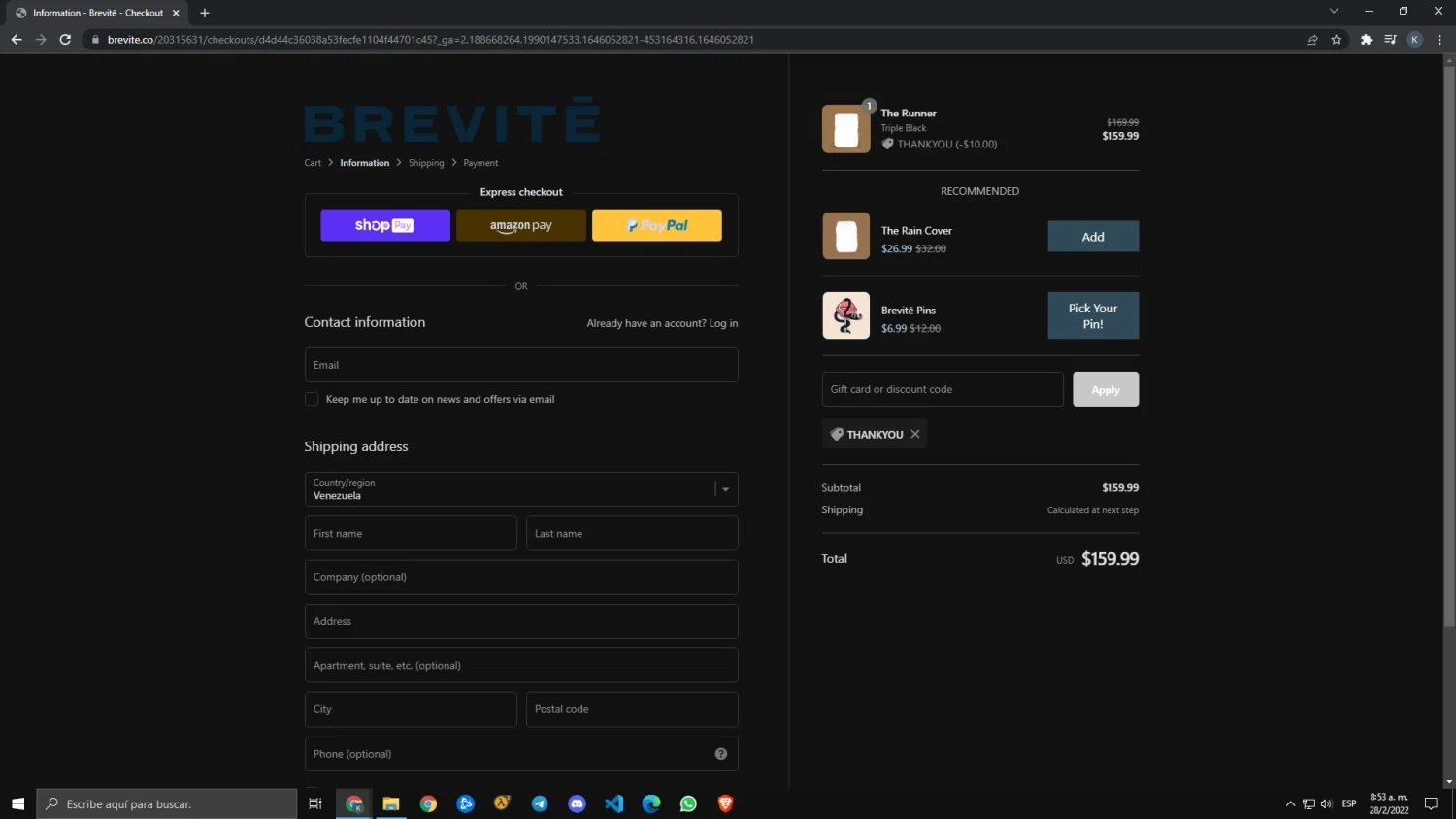Open a new browser tab
This screenshot has height=819, width=1456.
(205, 13)
